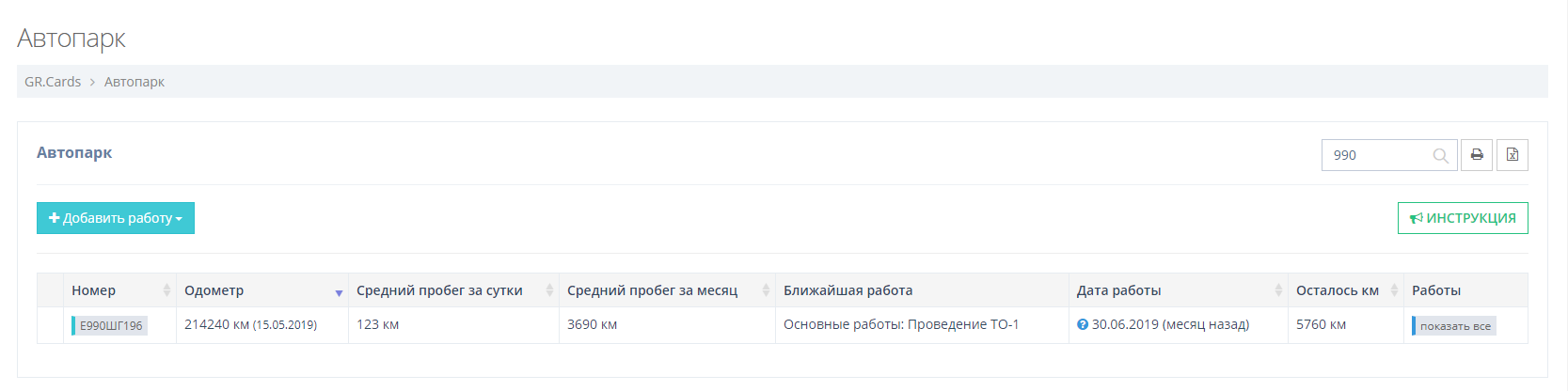Go to GR.Cards in the breadcrumb
Viewport: 1568px width, 391px height.
(53, 82)
